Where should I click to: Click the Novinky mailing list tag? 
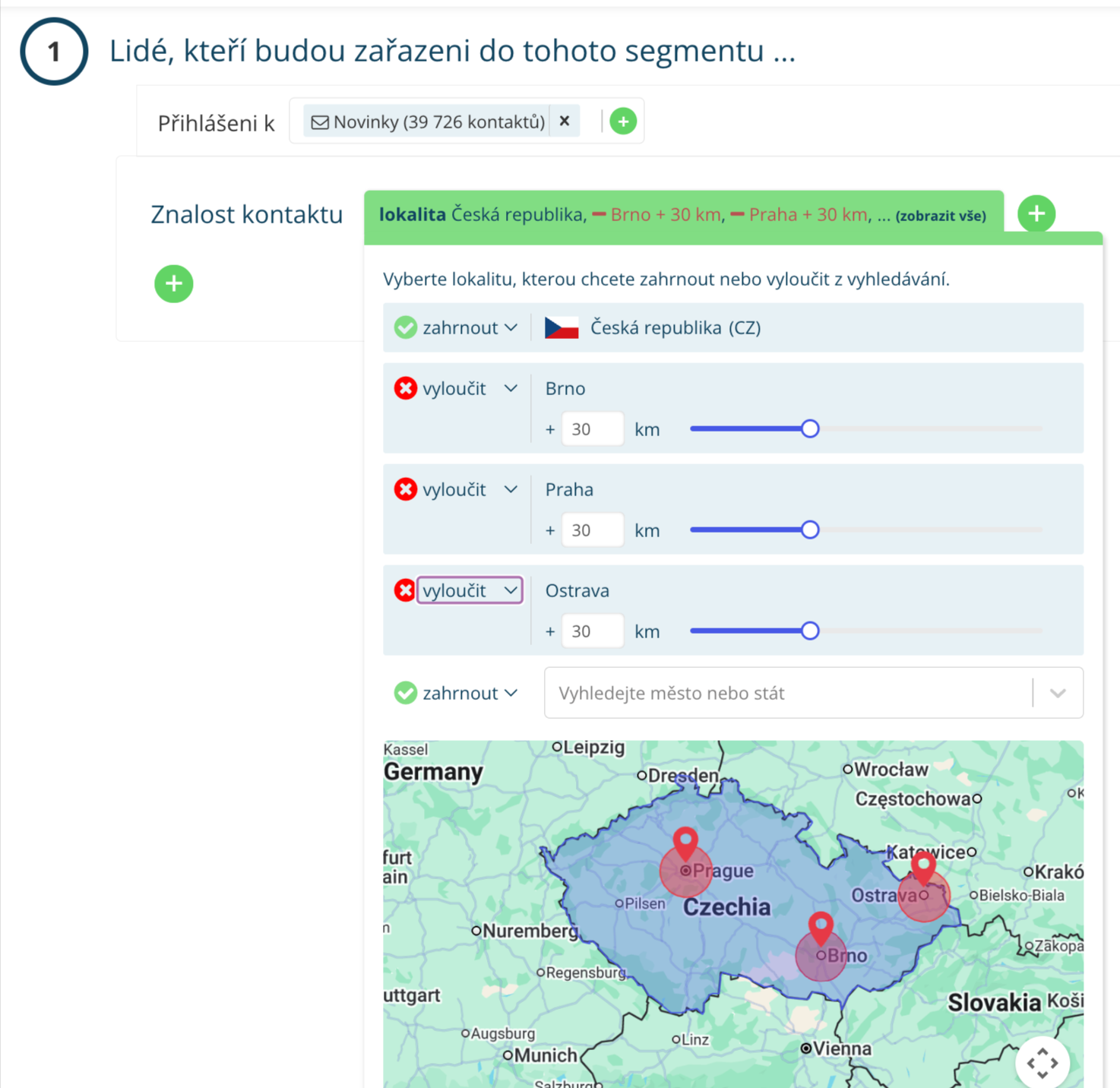(429, 122)
